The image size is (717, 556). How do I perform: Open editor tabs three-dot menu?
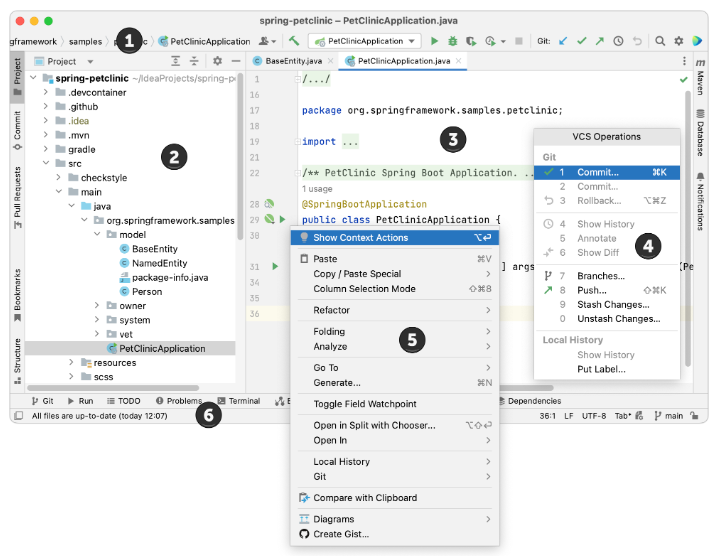tap(684, 61)
